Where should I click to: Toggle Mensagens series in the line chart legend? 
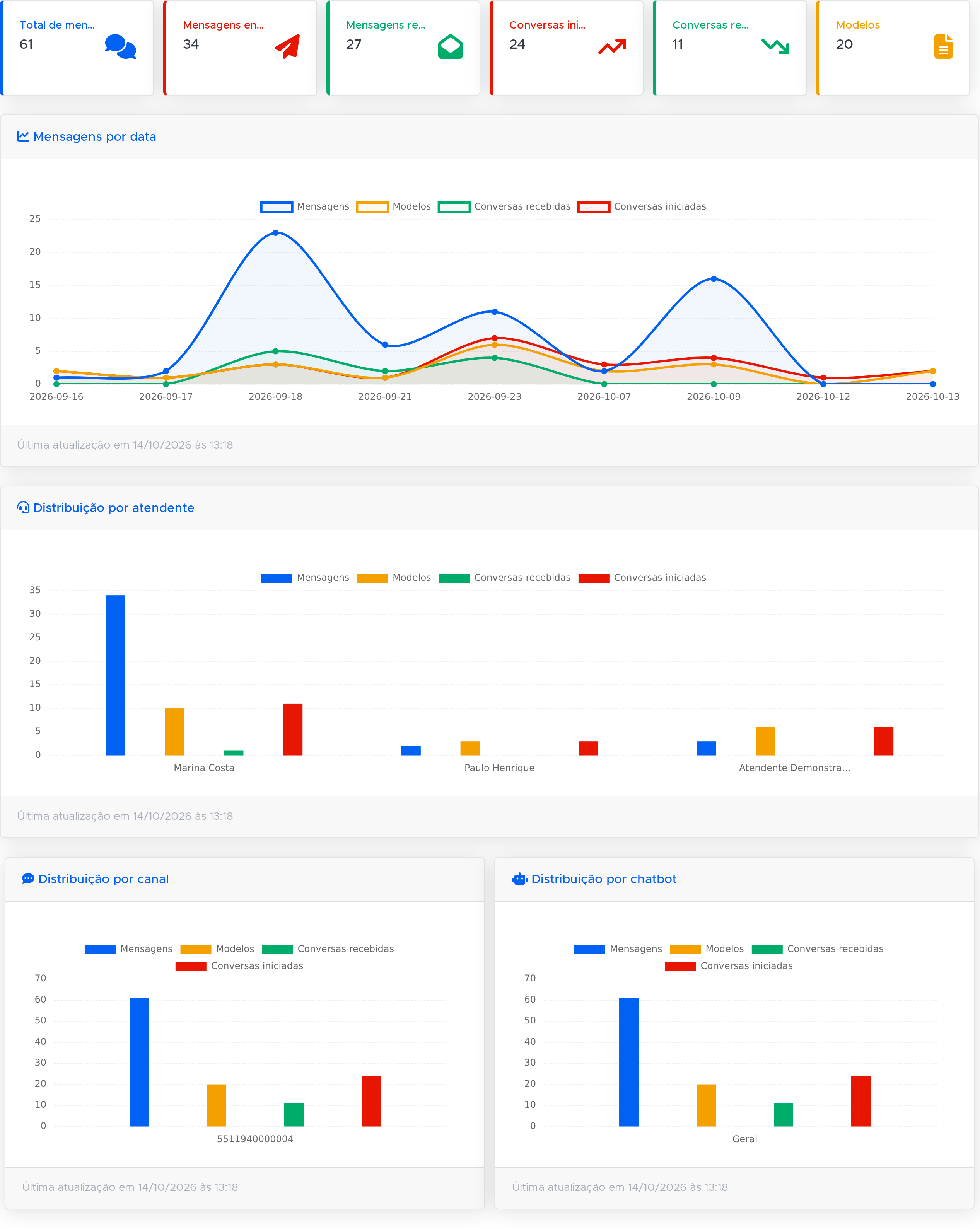[305, 207]
